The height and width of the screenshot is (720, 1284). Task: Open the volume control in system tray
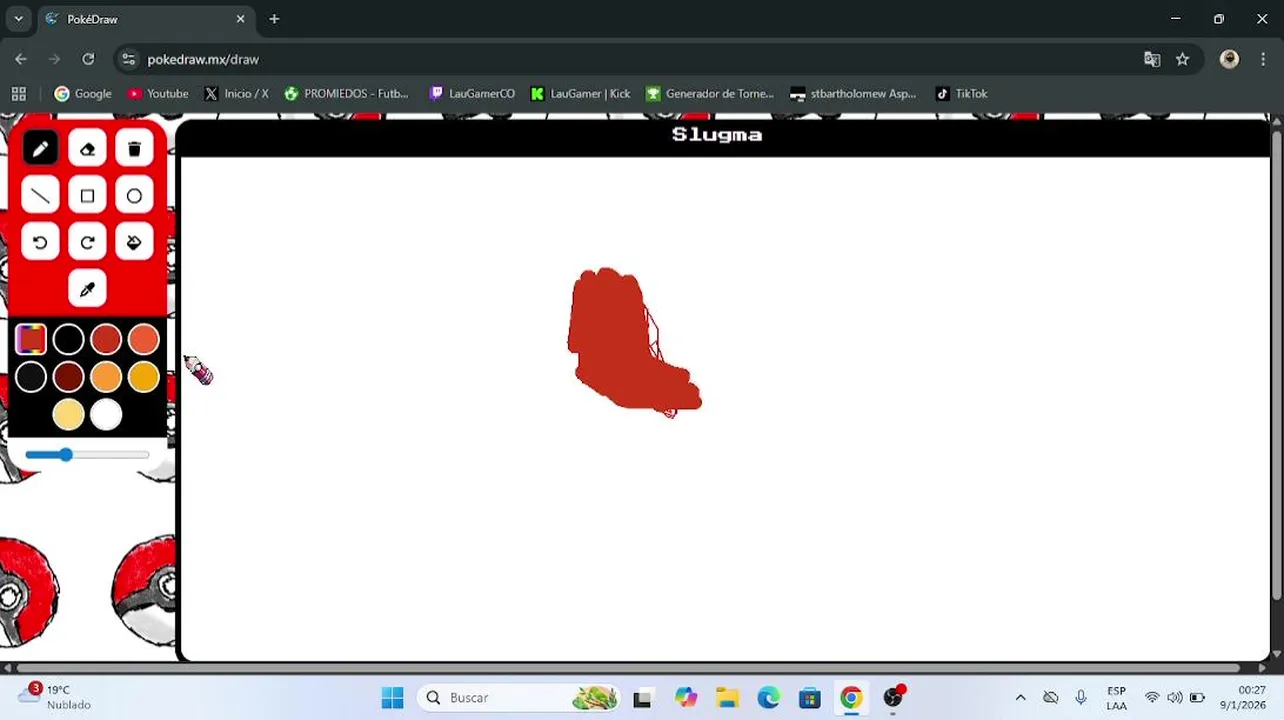tap(1175, 698)
